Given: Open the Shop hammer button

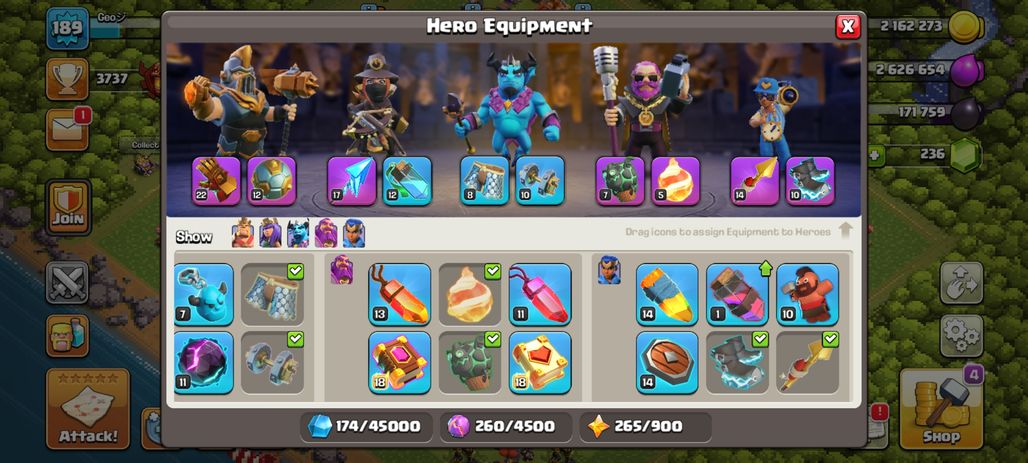Looking at the screenshot, I should click(x=941, y=408).
